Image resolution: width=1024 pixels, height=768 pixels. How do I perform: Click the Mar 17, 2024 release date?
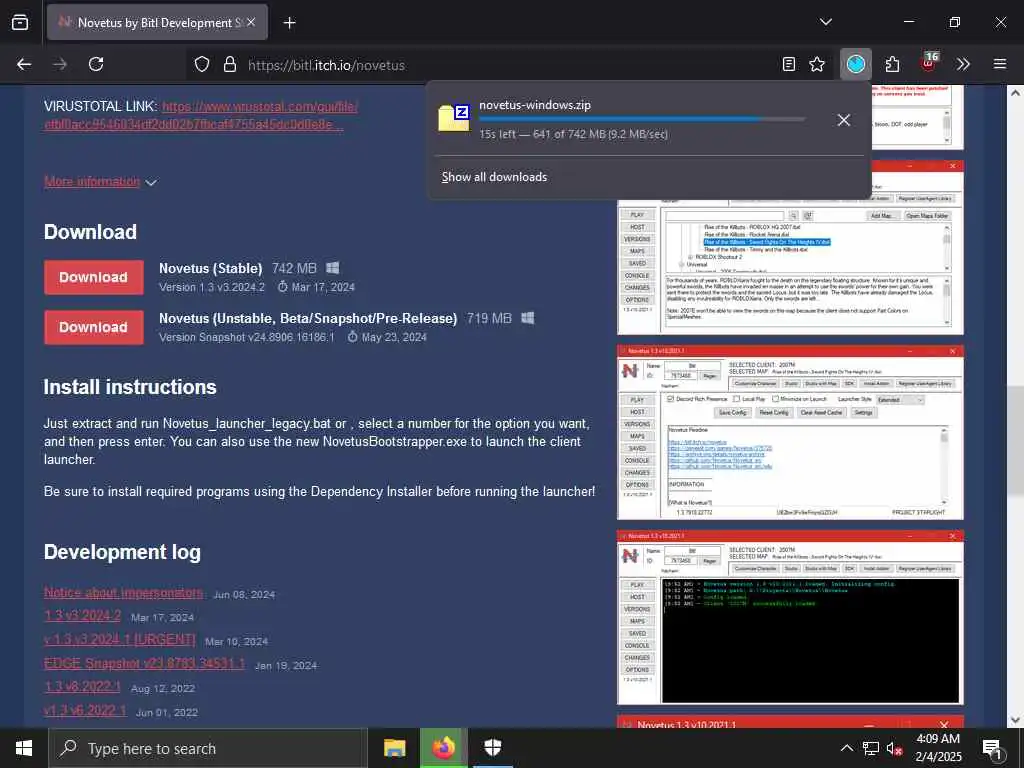[323, 287]
